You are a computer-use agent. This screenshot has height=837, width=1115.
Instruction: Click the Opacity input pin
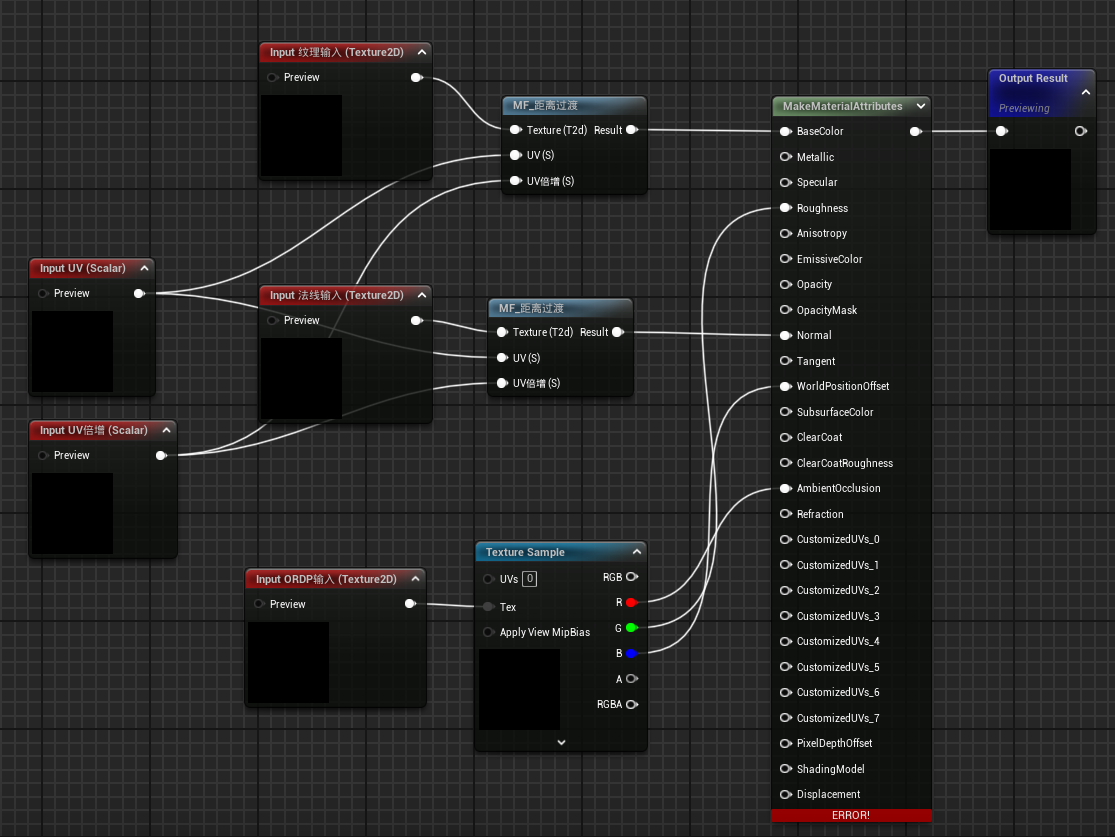786,284
